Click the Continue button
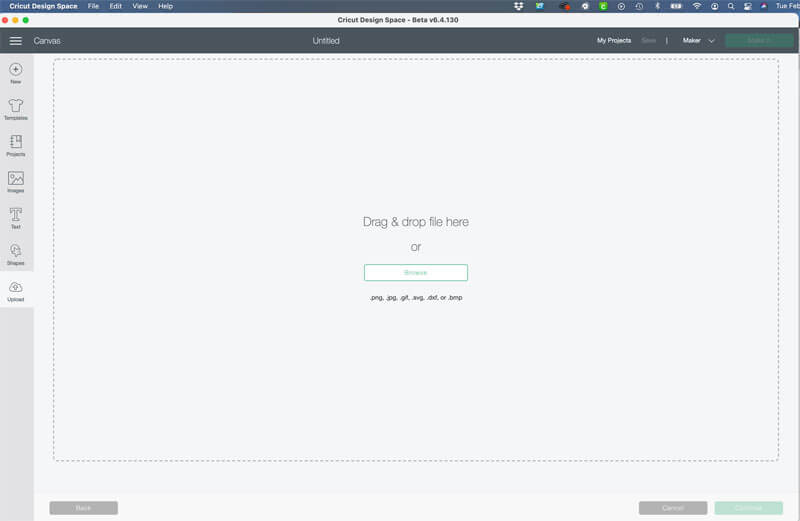Screen dimensions: 800x521 [x=748, y=508]
